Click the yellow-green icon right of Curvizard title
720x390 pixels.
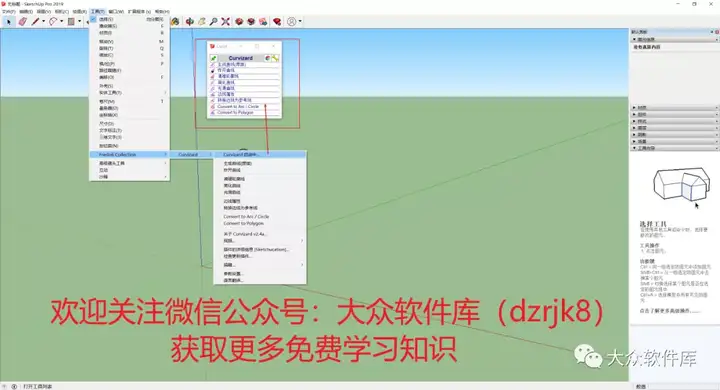tap(275, 58)
